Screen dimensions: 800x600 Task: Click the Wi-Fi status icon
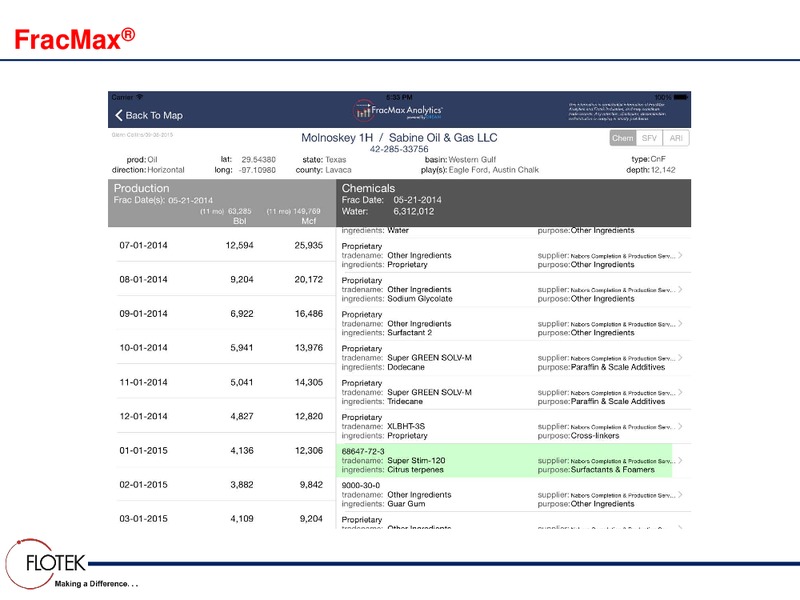(140, 97)
